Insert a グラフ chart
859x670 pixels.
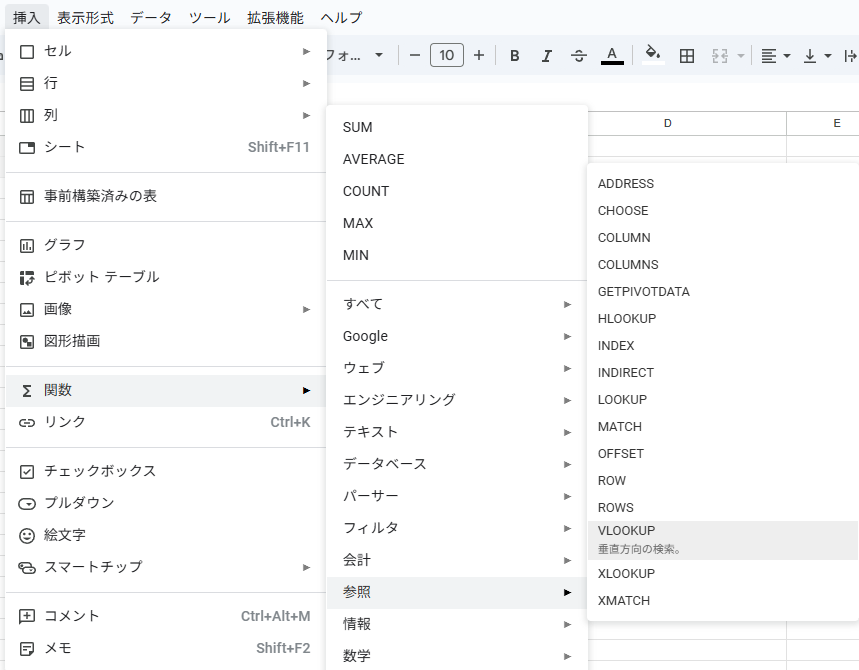pos(165,245)
